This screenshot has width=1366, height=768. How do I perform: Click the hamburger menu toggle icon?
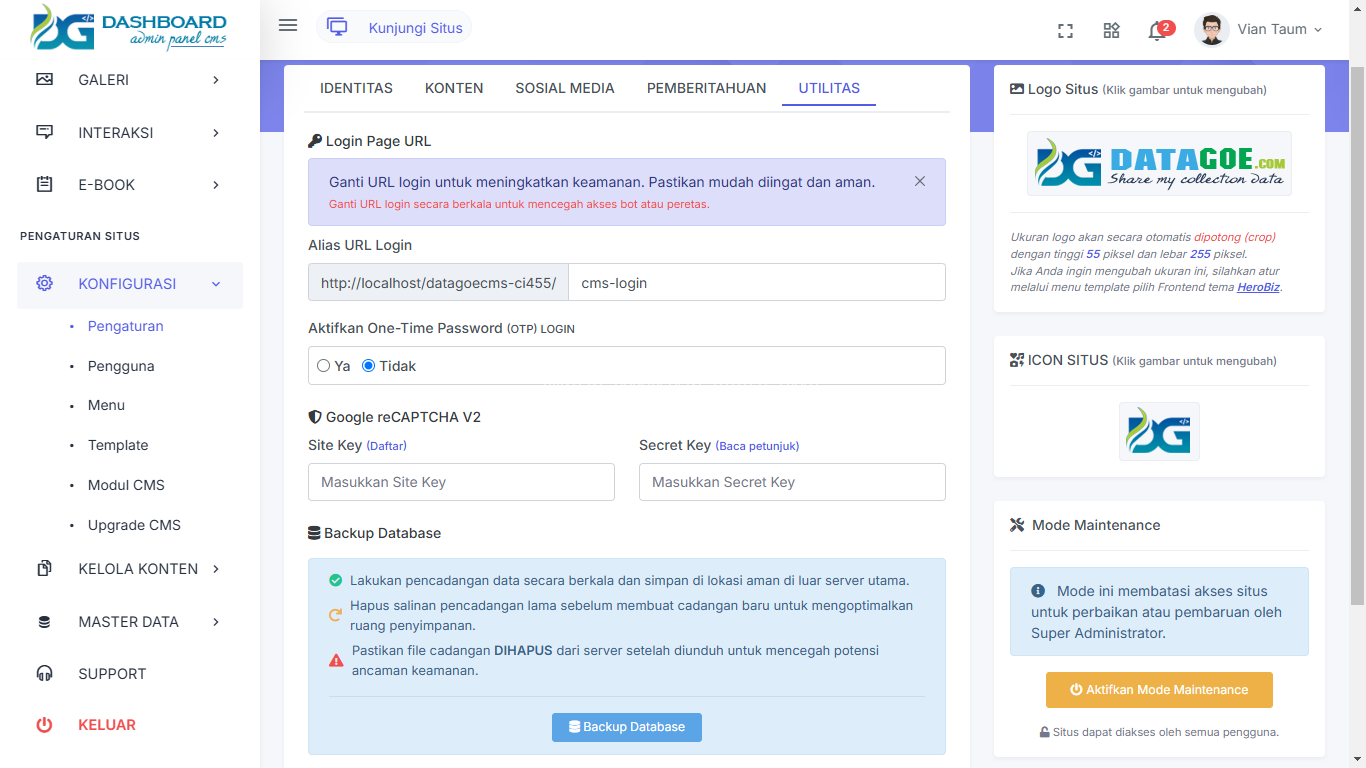[x=288, y=26]
